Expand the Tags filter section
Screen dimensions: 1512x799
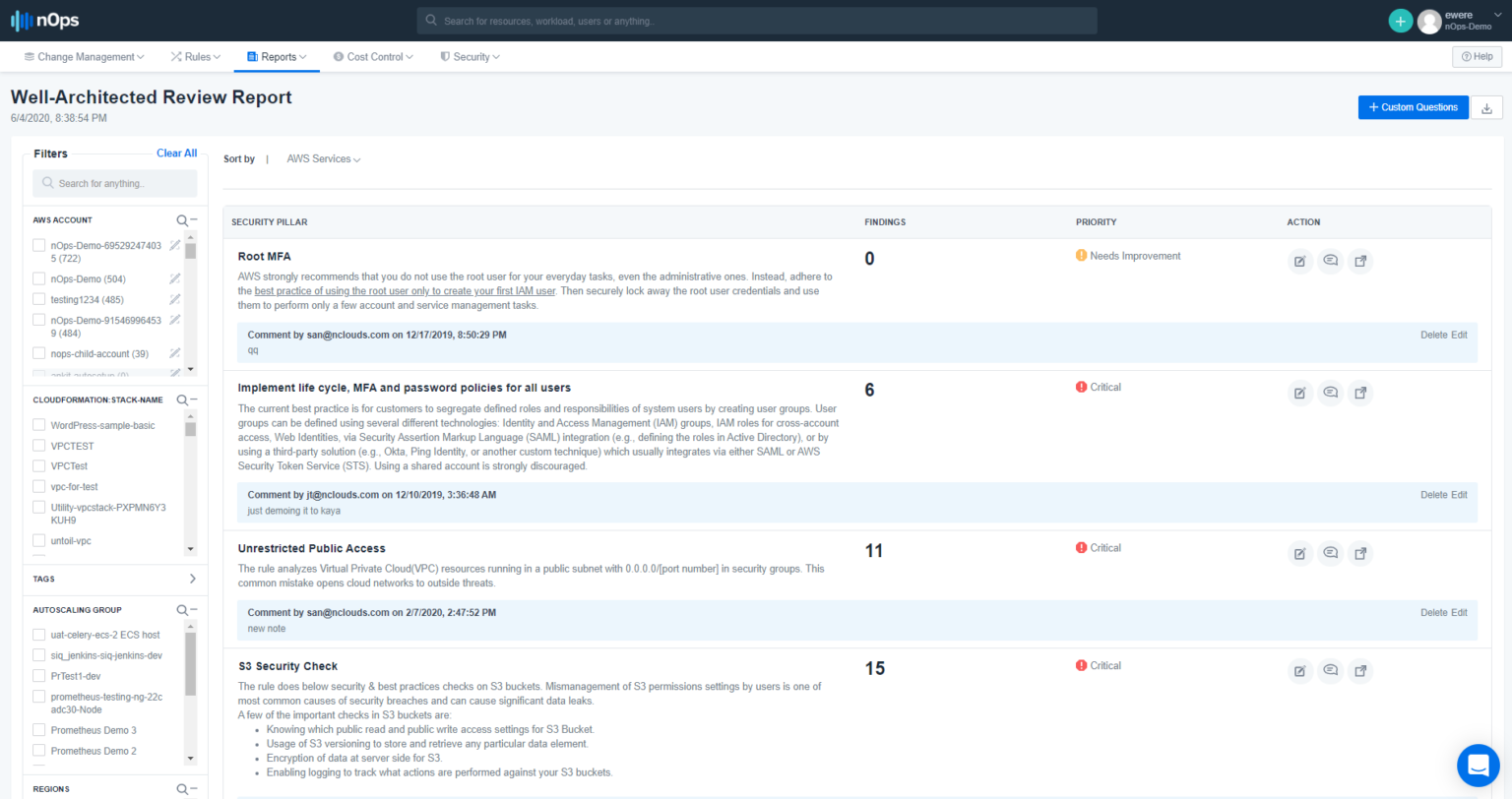[193, 579]
